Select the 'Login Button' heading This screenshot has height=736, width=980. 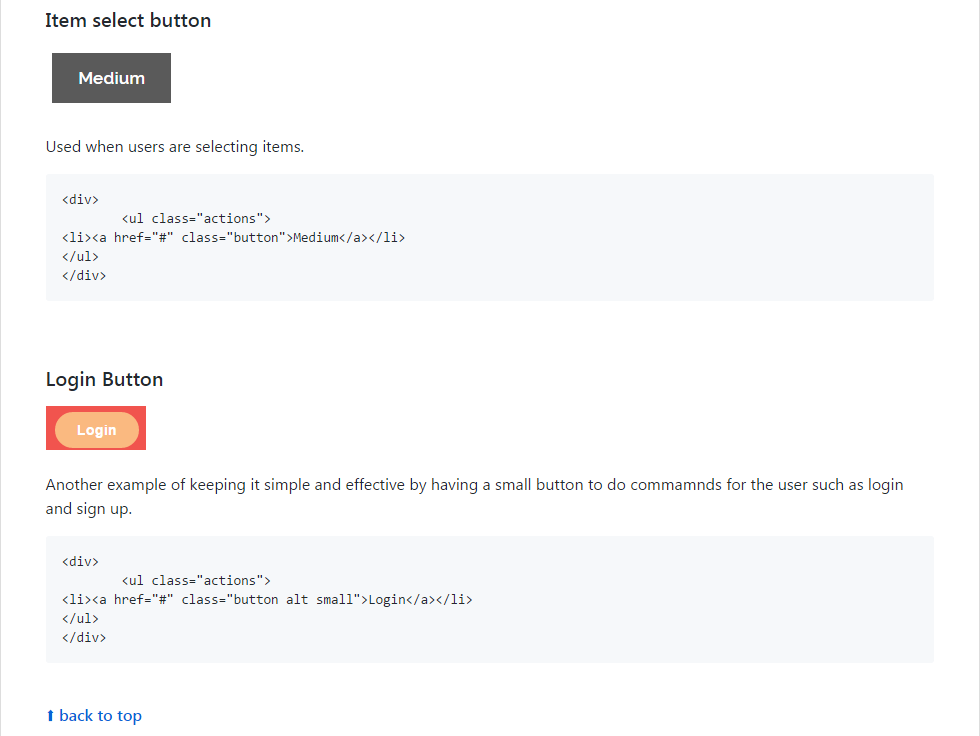point(104,379)
